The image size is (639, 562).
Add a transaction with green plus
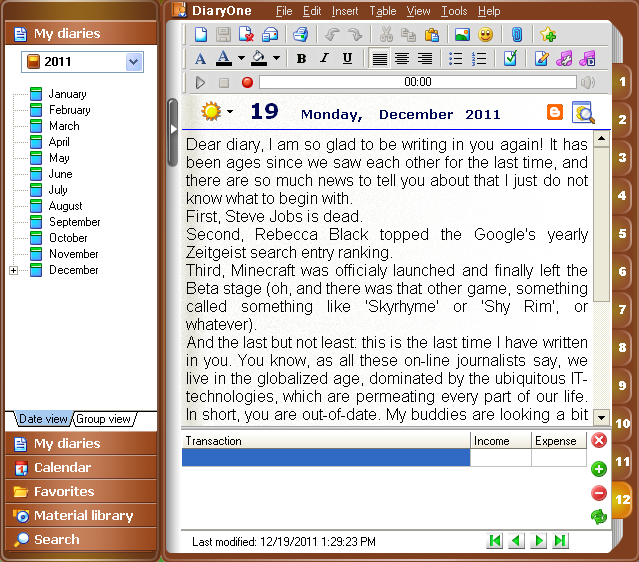pos(599,469)
